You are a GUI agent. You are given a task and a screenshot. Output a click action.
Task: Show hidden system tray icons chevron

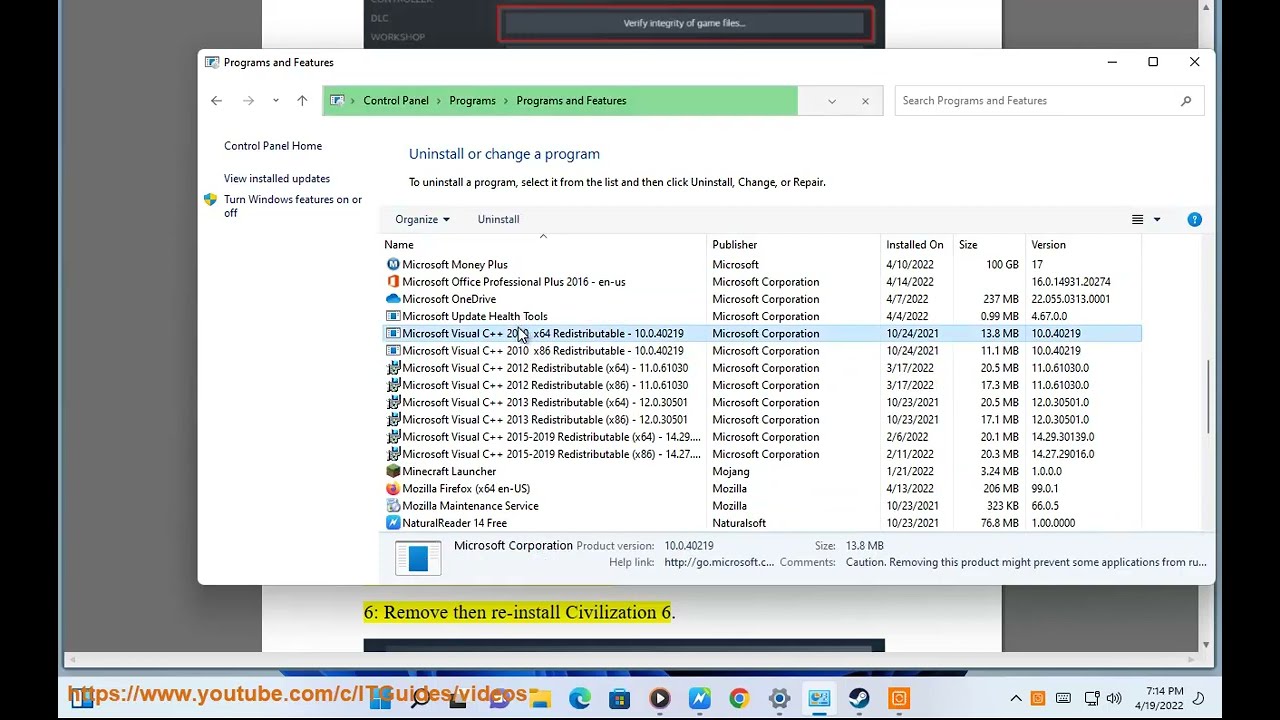(1016, 698)
